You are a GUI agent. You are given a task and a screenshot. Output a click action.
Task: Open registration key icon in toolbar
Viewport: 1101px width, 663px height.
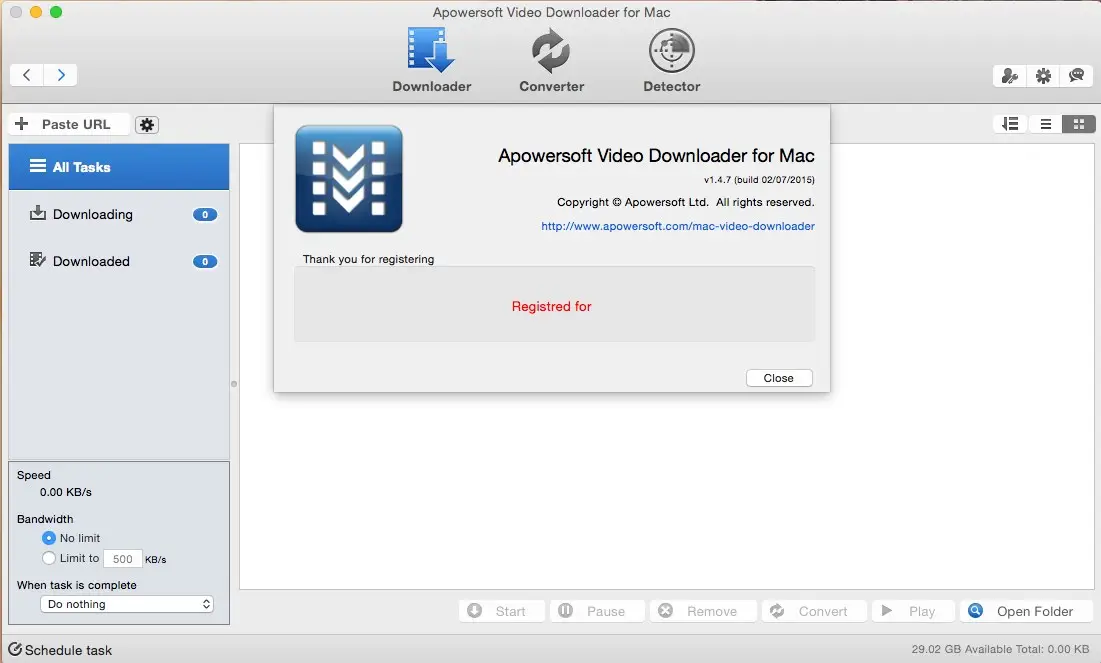pos(1010,76)
